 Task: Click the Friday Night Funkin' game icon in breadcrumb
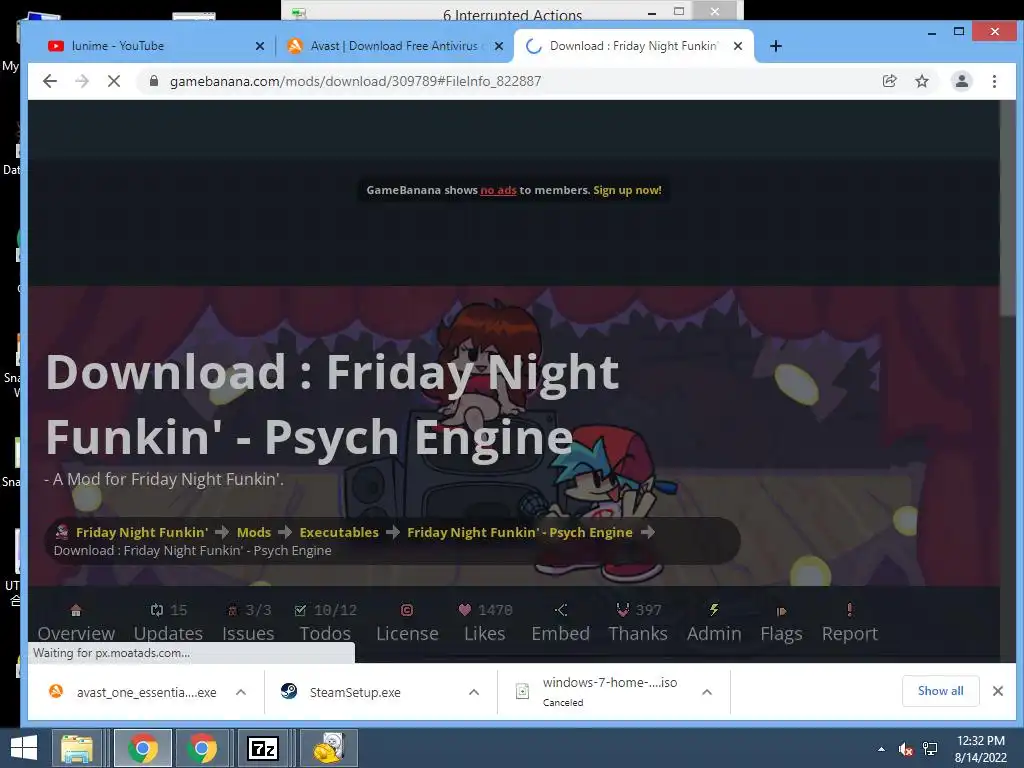click(62, 532)
